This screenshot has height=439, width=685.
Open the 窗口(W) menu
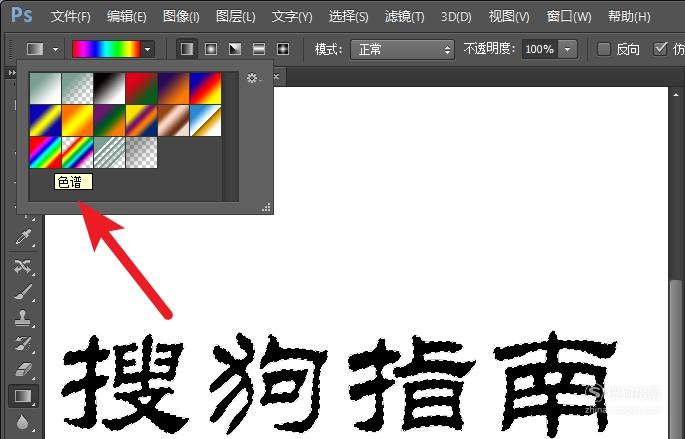[569, 17]
